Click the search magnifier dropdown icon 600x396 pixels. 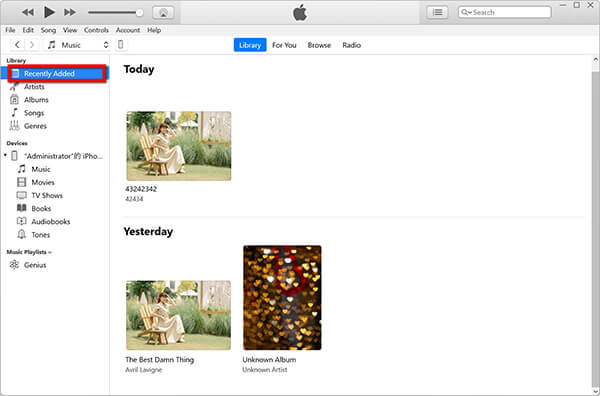(466, 13)
